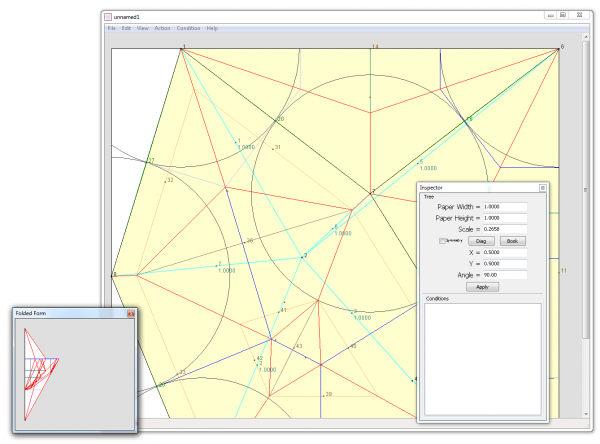Select the Scale value field
This screenshot has height=444, width=600.
pyautogui.click(x=505, y=230)
